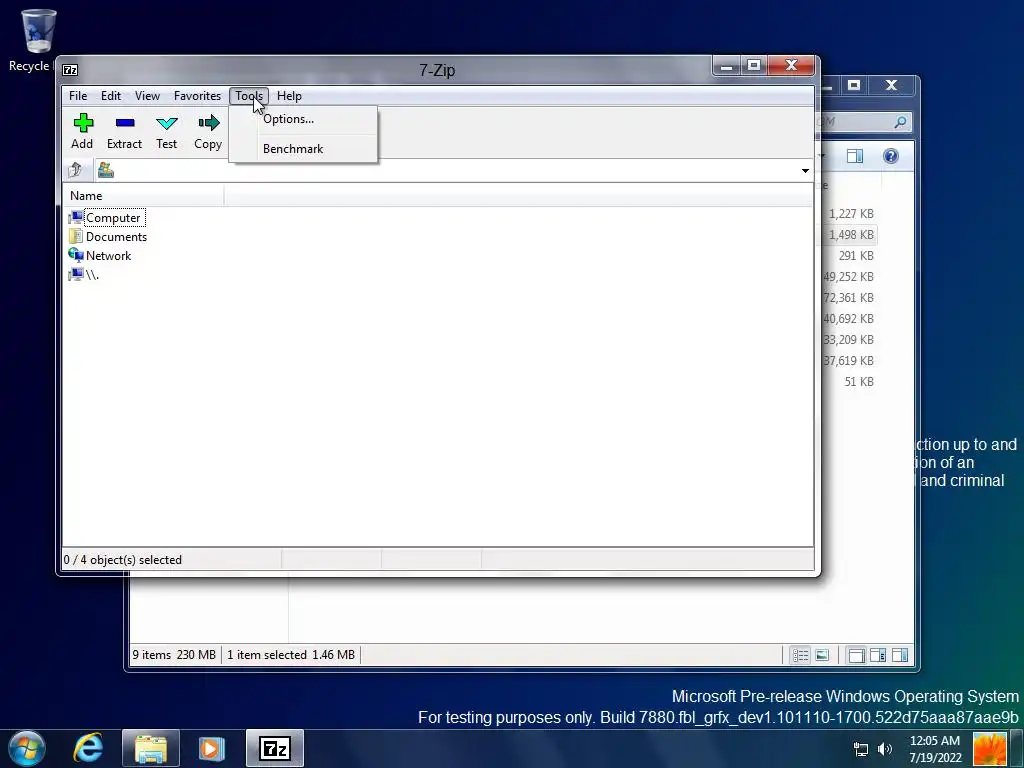Click the first pane layout icon in Explorer status bar
This screenshot has height=768, width=1024.
pos(856,655)
